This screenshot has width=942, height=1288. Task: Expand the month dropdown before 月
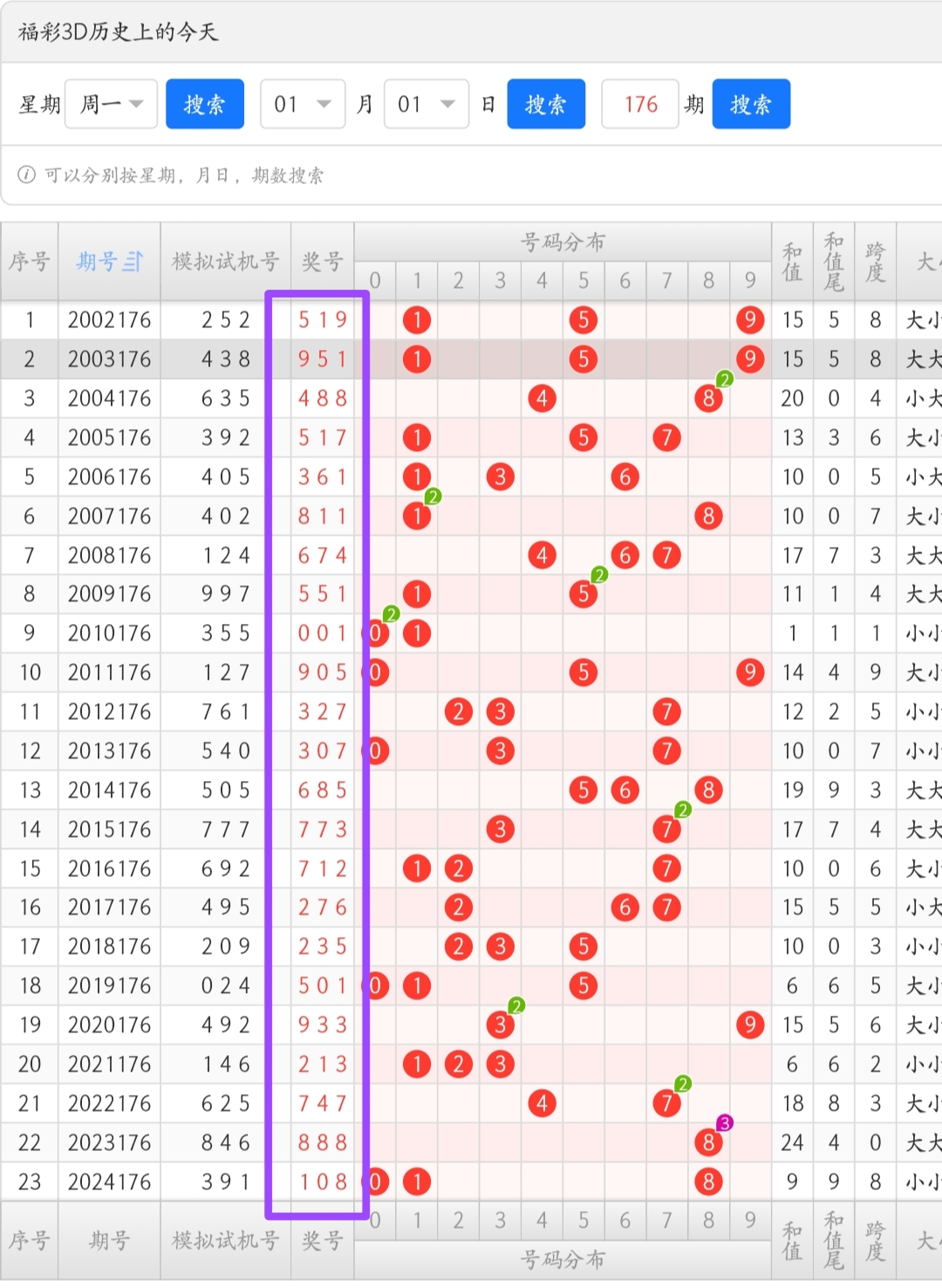coord(302,105)
